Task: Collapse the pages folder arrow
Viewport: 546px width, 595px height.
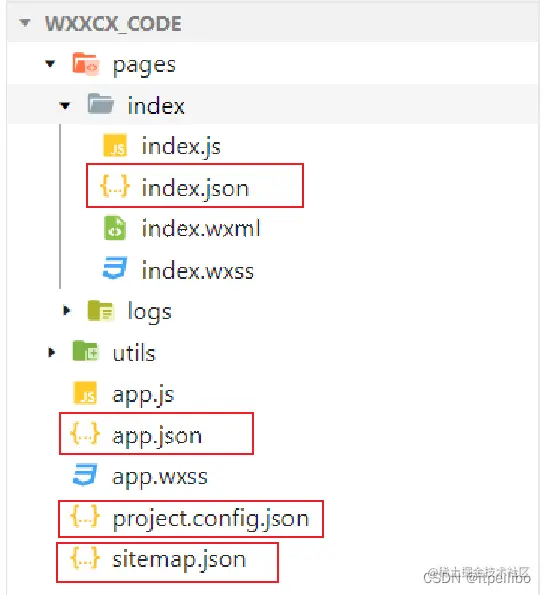Action: pyautogui.click(x=50, y=64)
